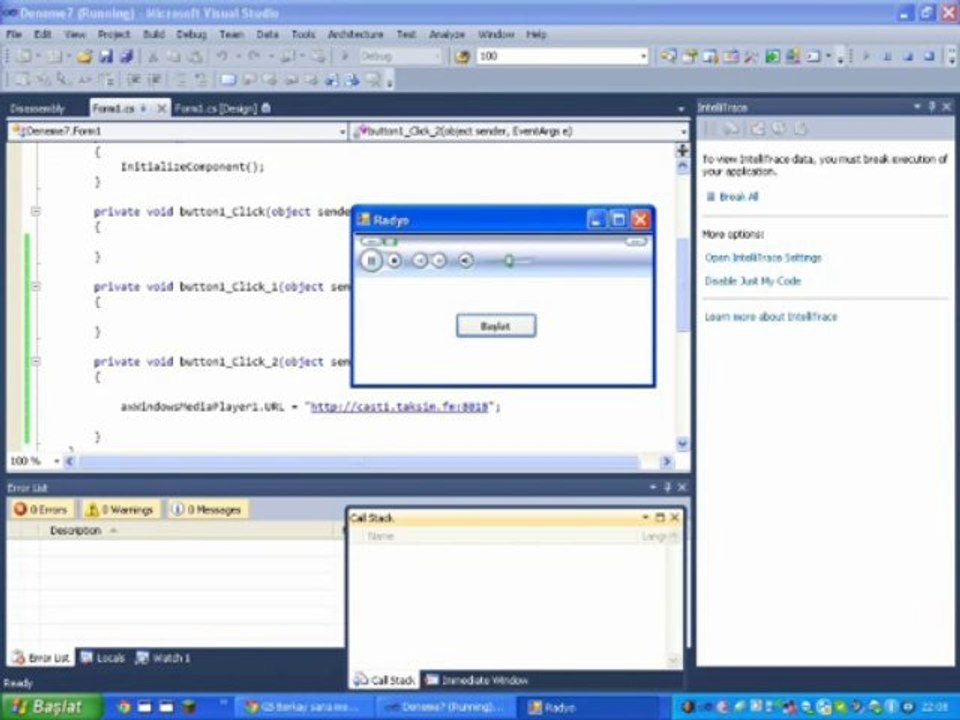
Task: Click the Find in Files icon
Action: click(x=462, y=57)
